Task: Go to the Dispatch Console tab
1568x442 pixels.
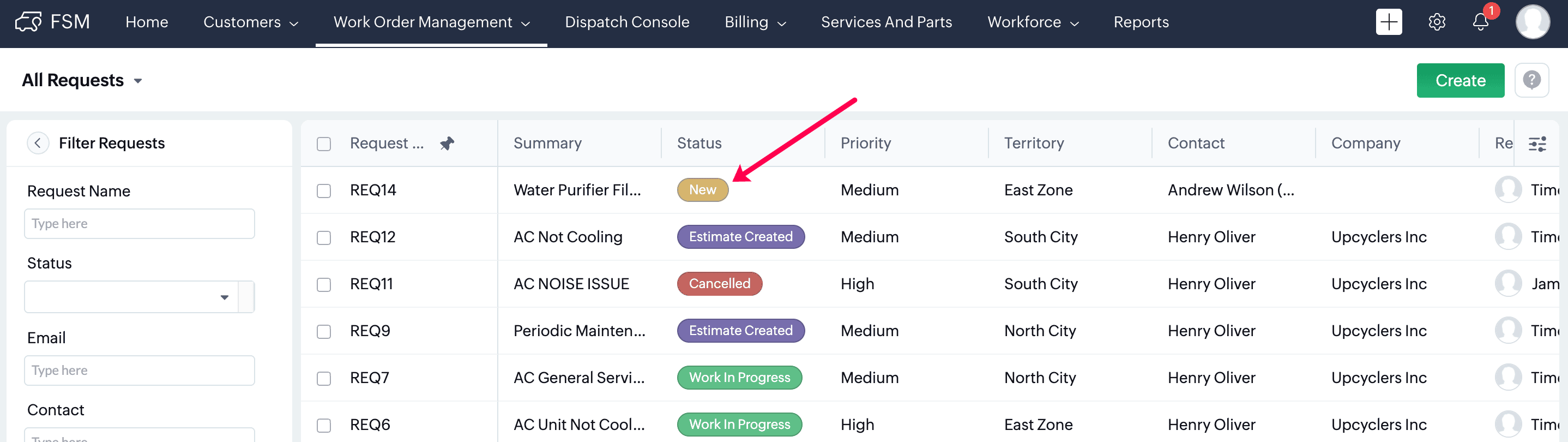Action: click(x=626, y=22)
